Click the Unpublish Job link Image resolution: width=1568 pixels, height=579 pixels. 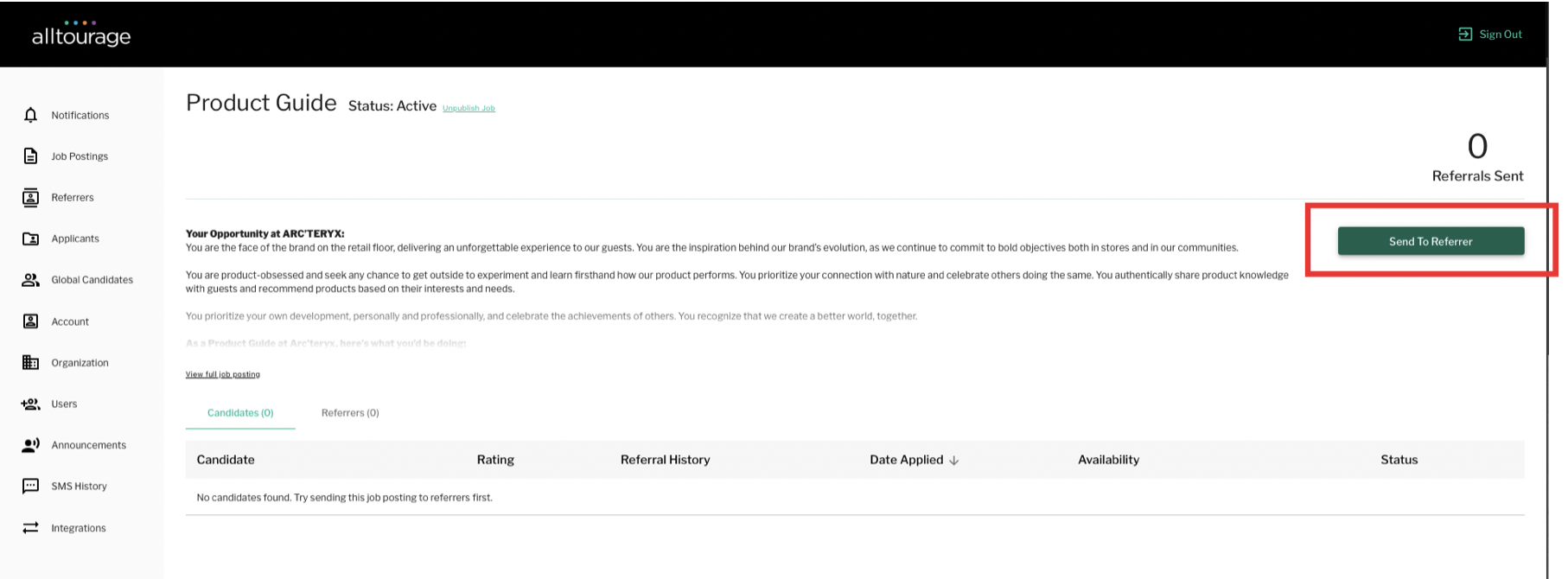(x=468, y=108)
